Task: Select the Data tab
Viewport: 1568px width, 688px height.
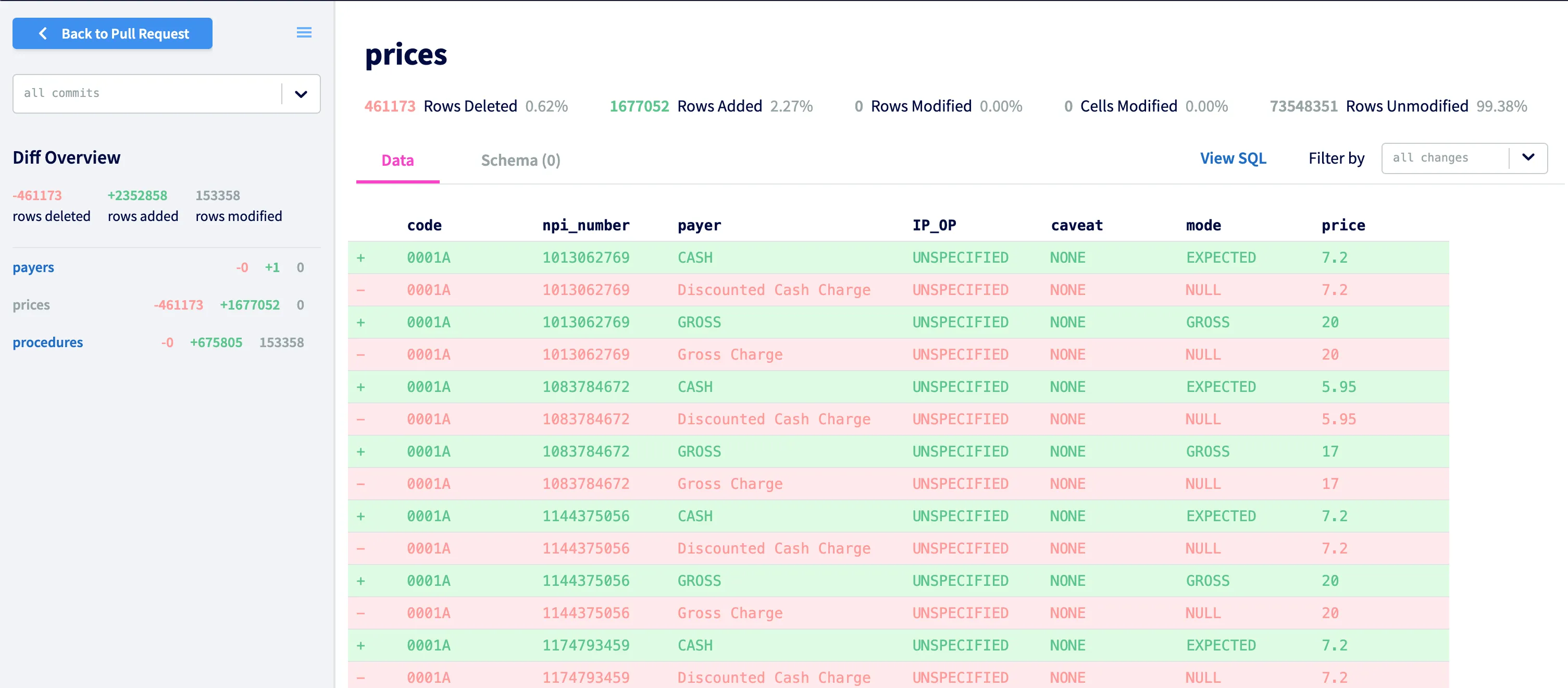Action: [397, 160]
